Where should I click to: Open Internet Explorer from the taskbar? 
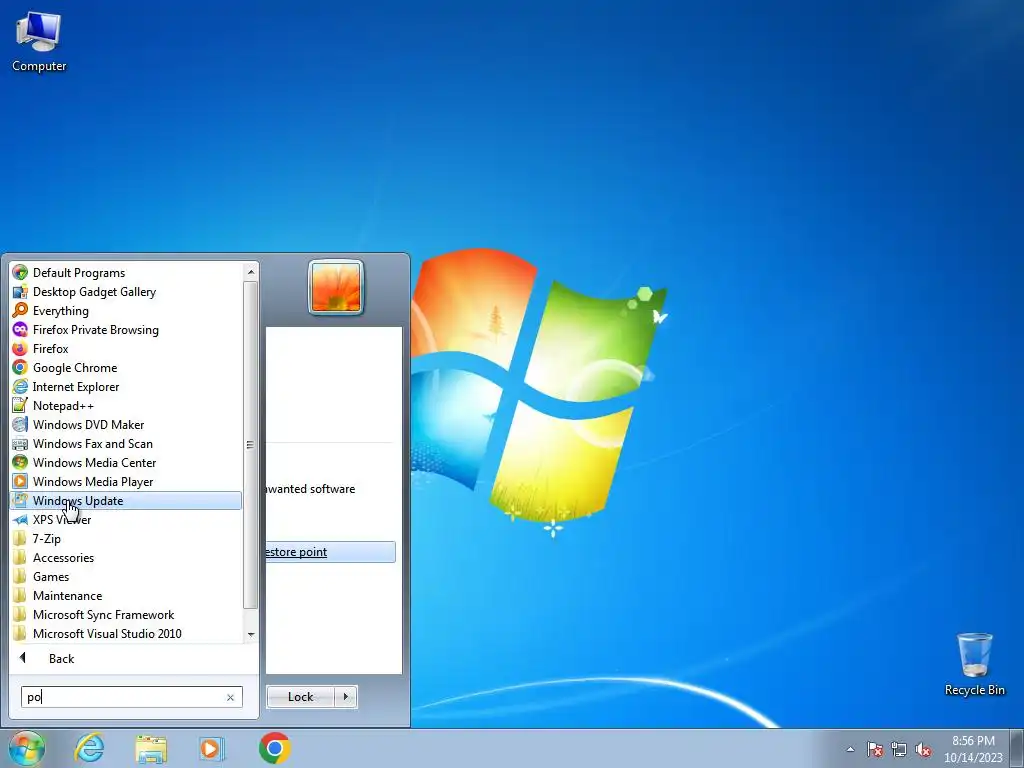click(89, 748)
